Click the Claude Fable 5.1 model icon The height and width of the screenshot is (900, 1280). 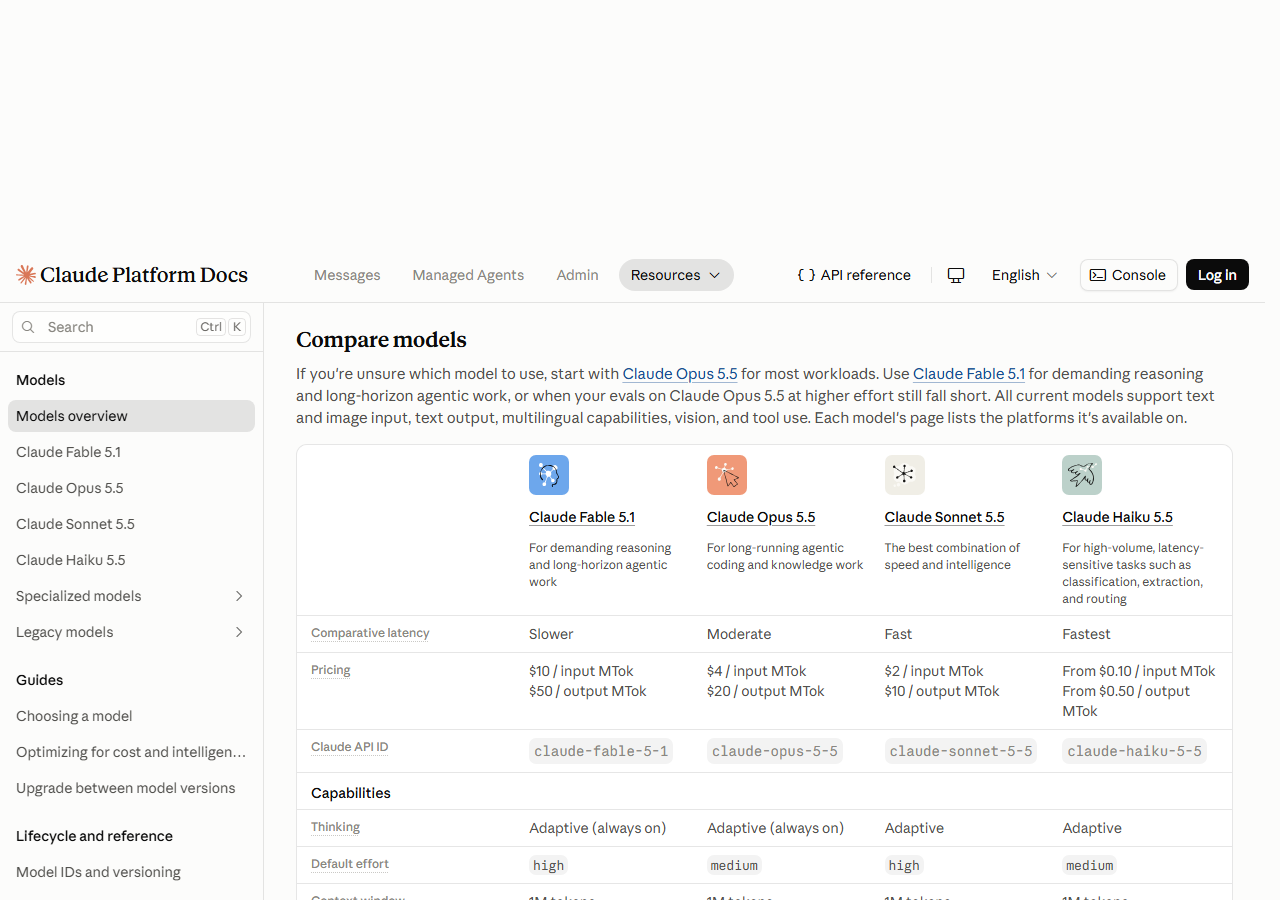[549, 475]
